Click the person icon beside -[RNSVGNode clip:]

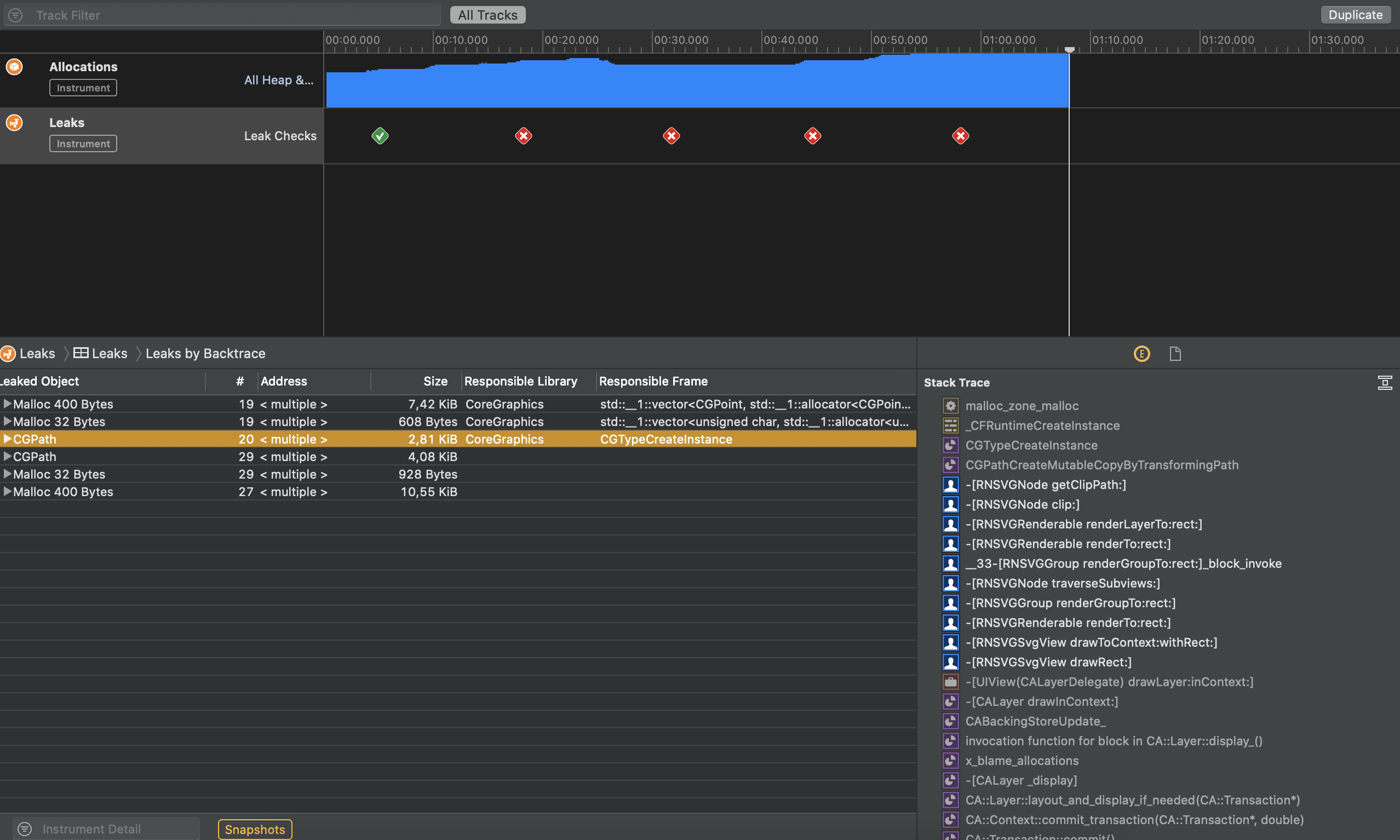(951, 504)
